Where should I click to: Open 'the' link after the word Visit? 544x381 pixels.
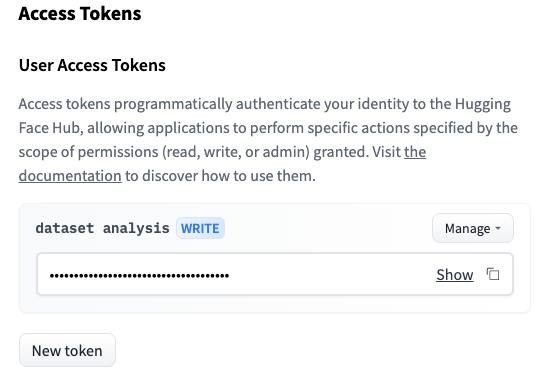415,152
